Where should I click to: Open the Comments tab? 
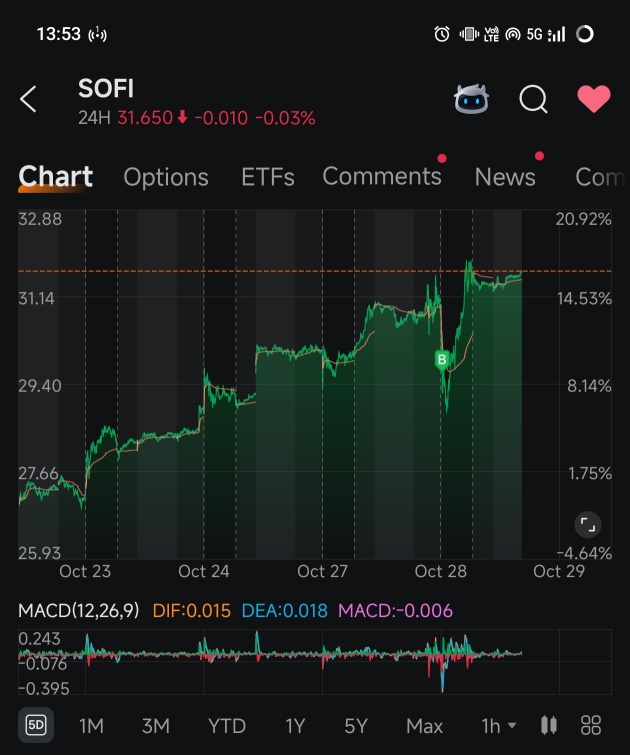click(x=381, y=177)
